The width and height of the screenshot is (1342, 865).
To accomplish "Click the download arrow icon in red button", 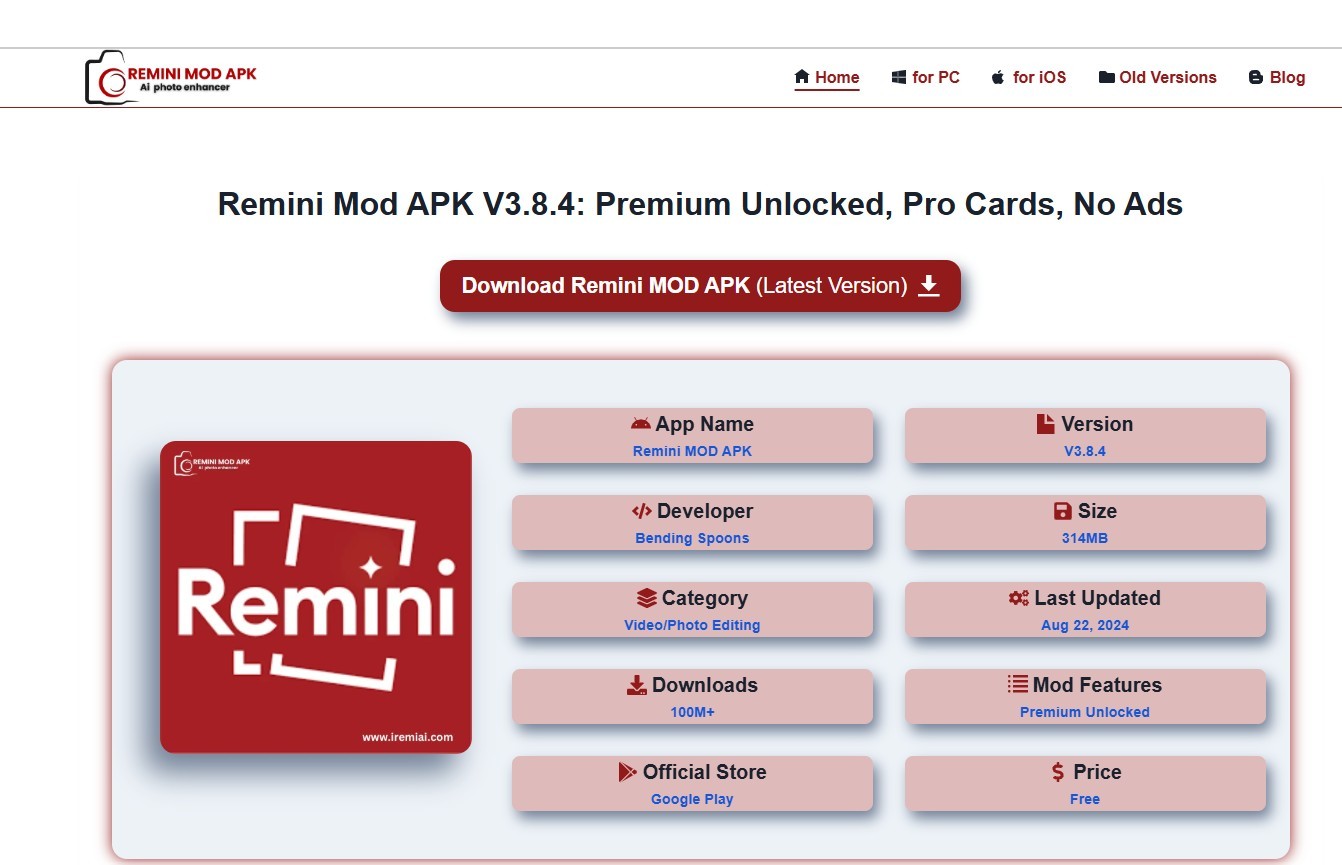I will (929, 286).
